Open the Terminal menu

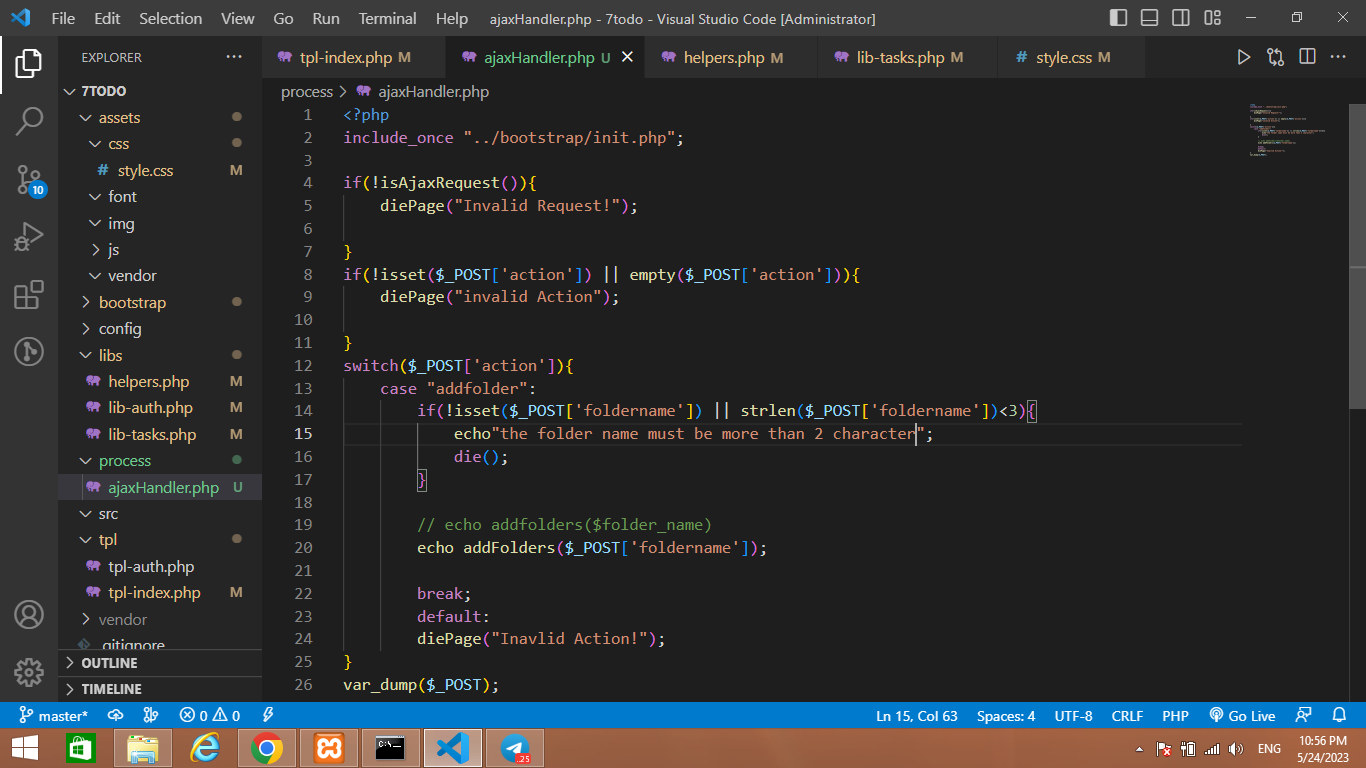point(388,18)
